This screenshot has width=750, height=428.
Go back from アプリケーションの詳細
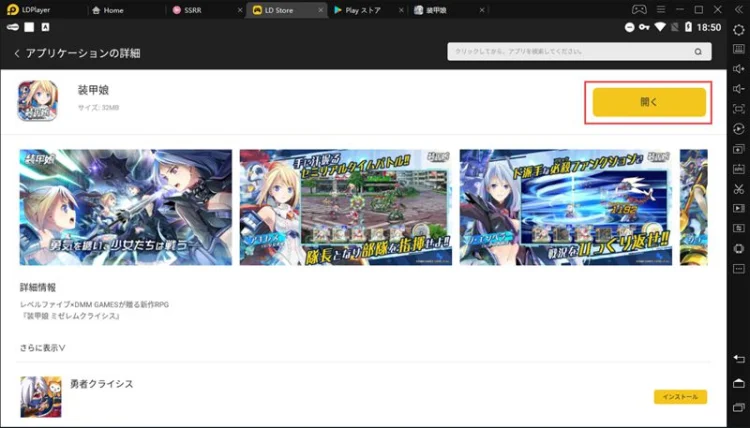(x=17, y=53)
